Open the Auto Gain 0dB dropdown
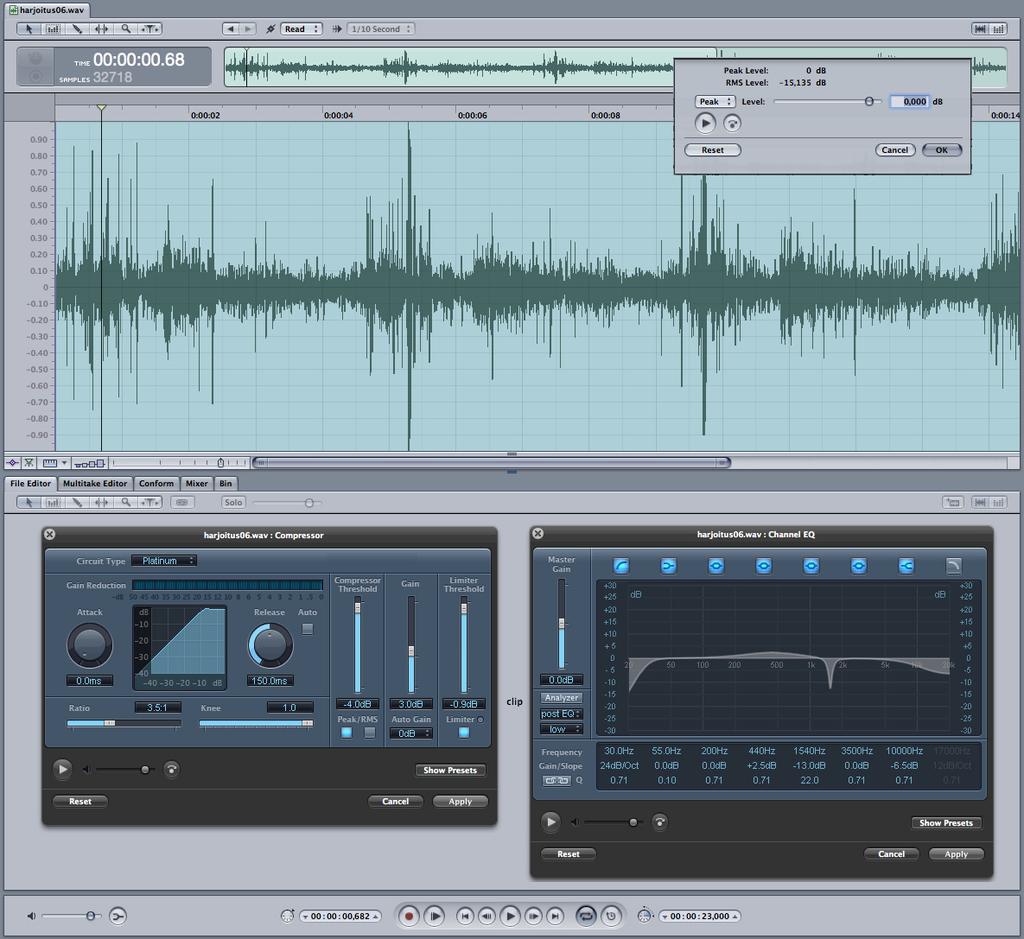The width and height of the screenshot is (1024, 939). coord(411,733)
